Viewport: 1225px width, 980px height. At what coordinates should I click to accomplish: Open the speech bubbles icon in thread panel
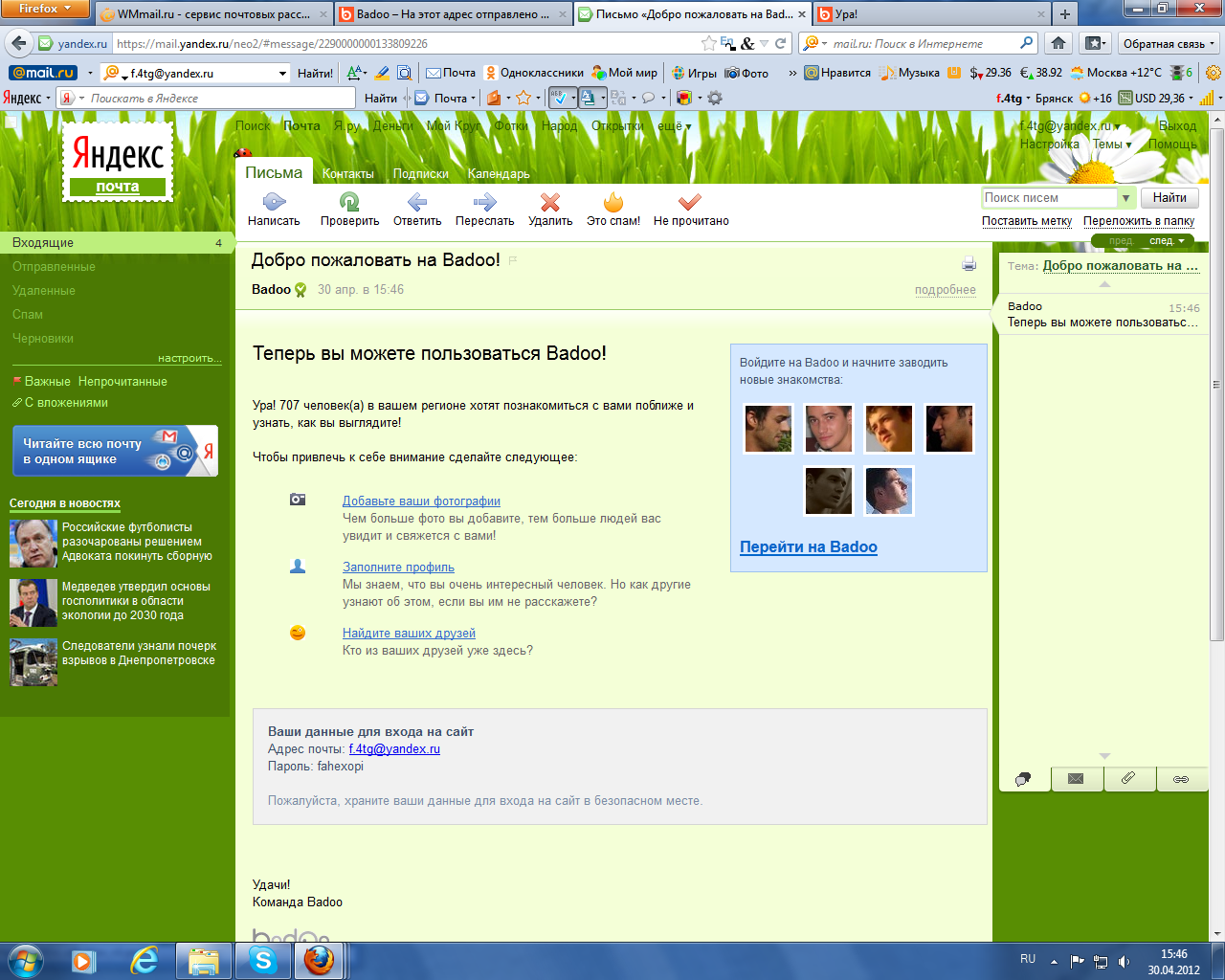click(1023, 778)
